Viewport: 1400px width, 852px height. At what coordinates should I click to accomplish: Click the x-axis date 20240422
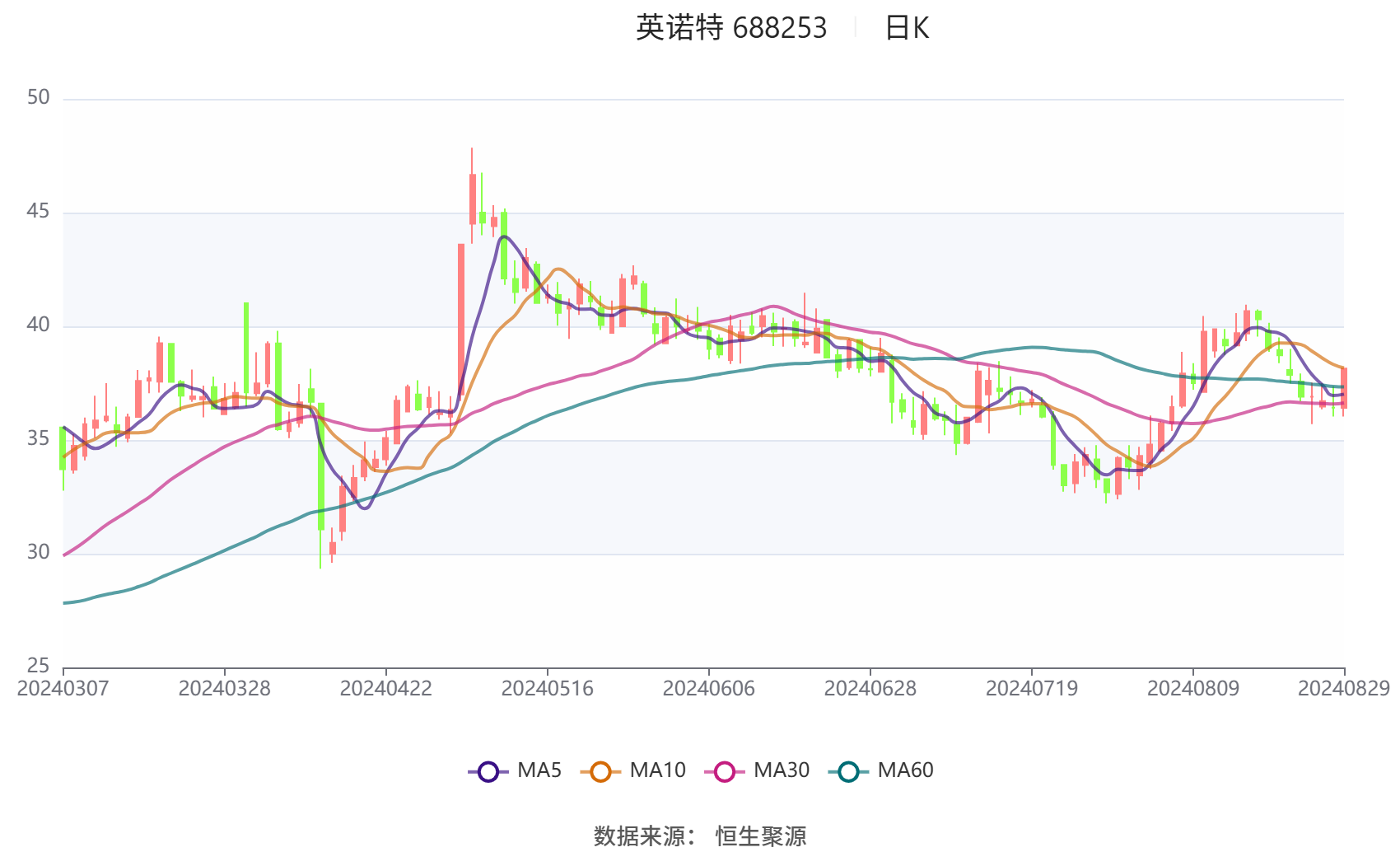[385, 689]
